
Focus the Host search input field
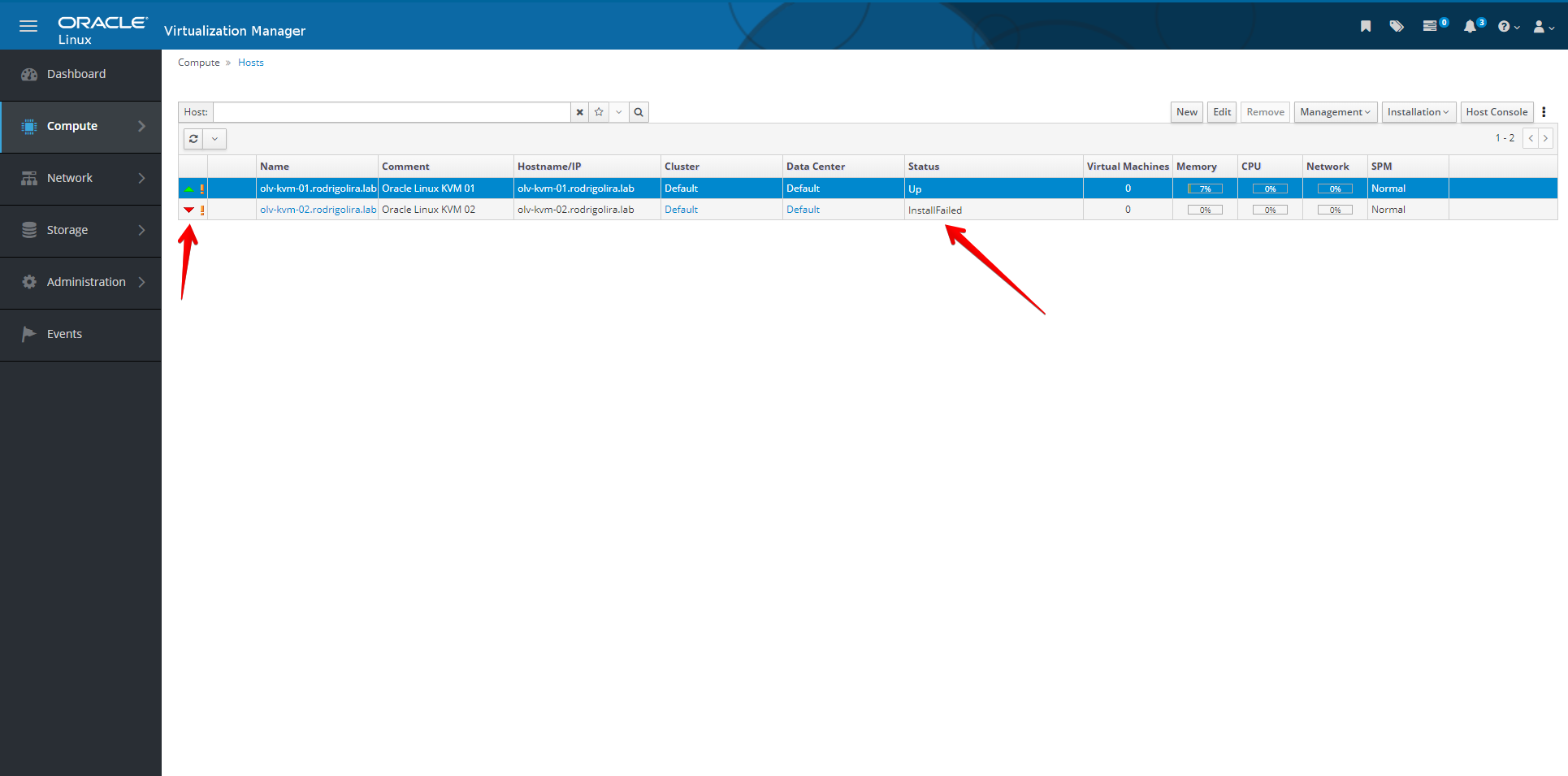(392, 112)
